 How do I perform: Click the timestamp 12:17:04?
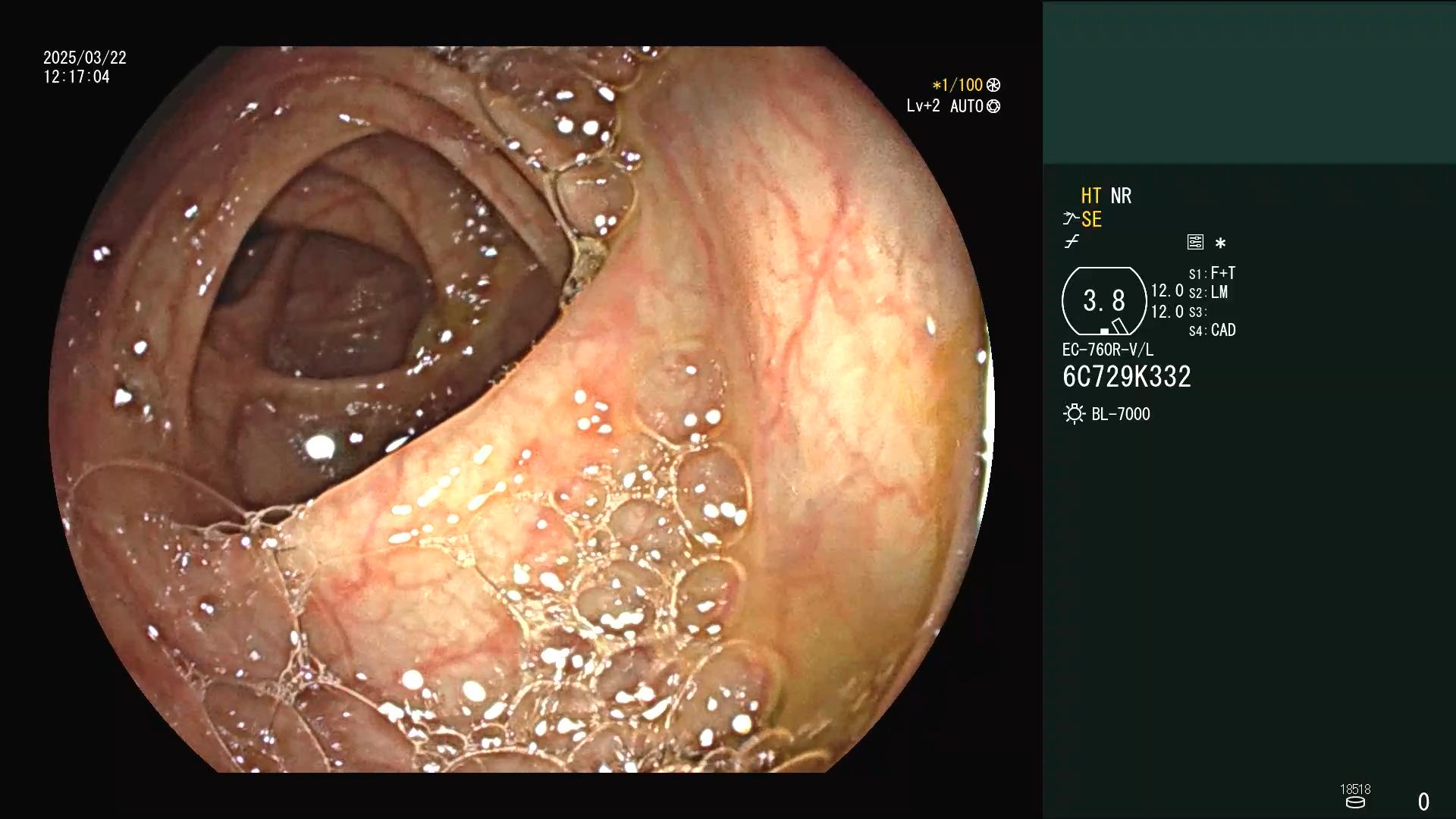point(77,77)
